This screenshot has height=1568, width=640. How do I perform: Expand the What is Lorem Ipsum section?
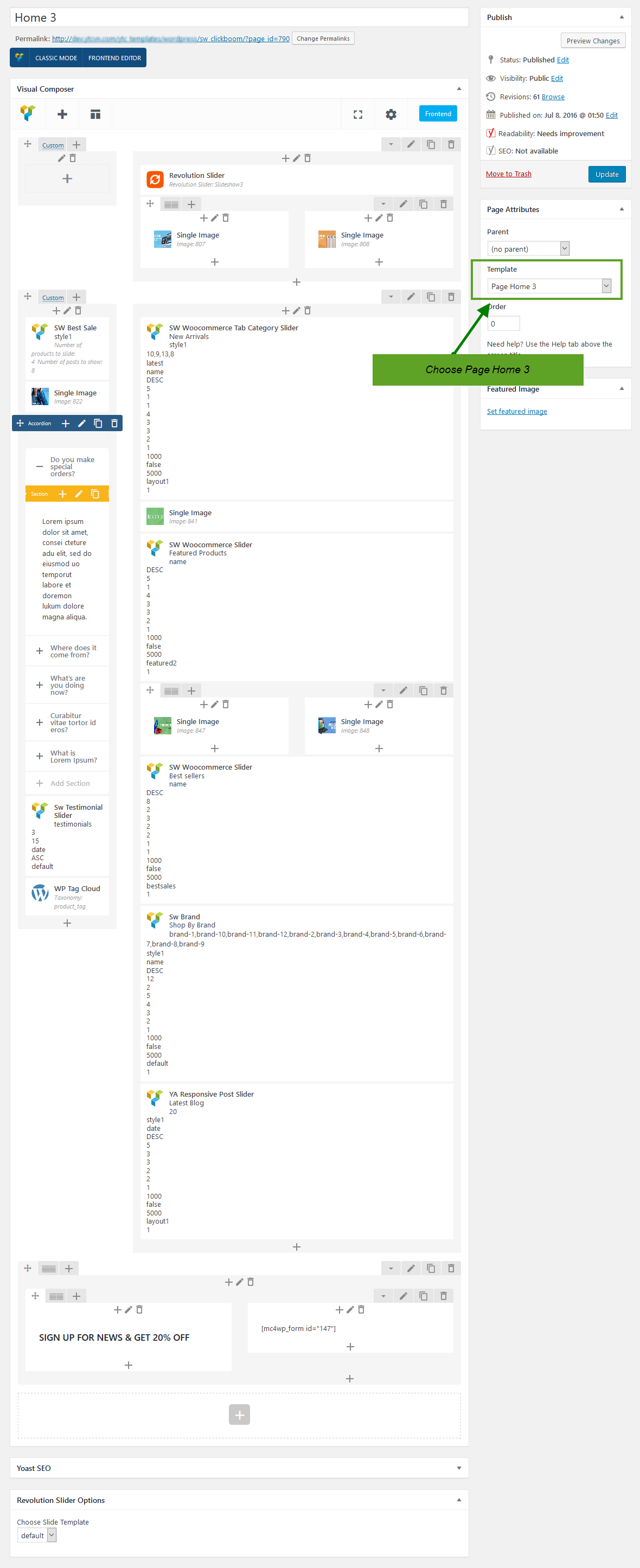click(x=40, y=756)
